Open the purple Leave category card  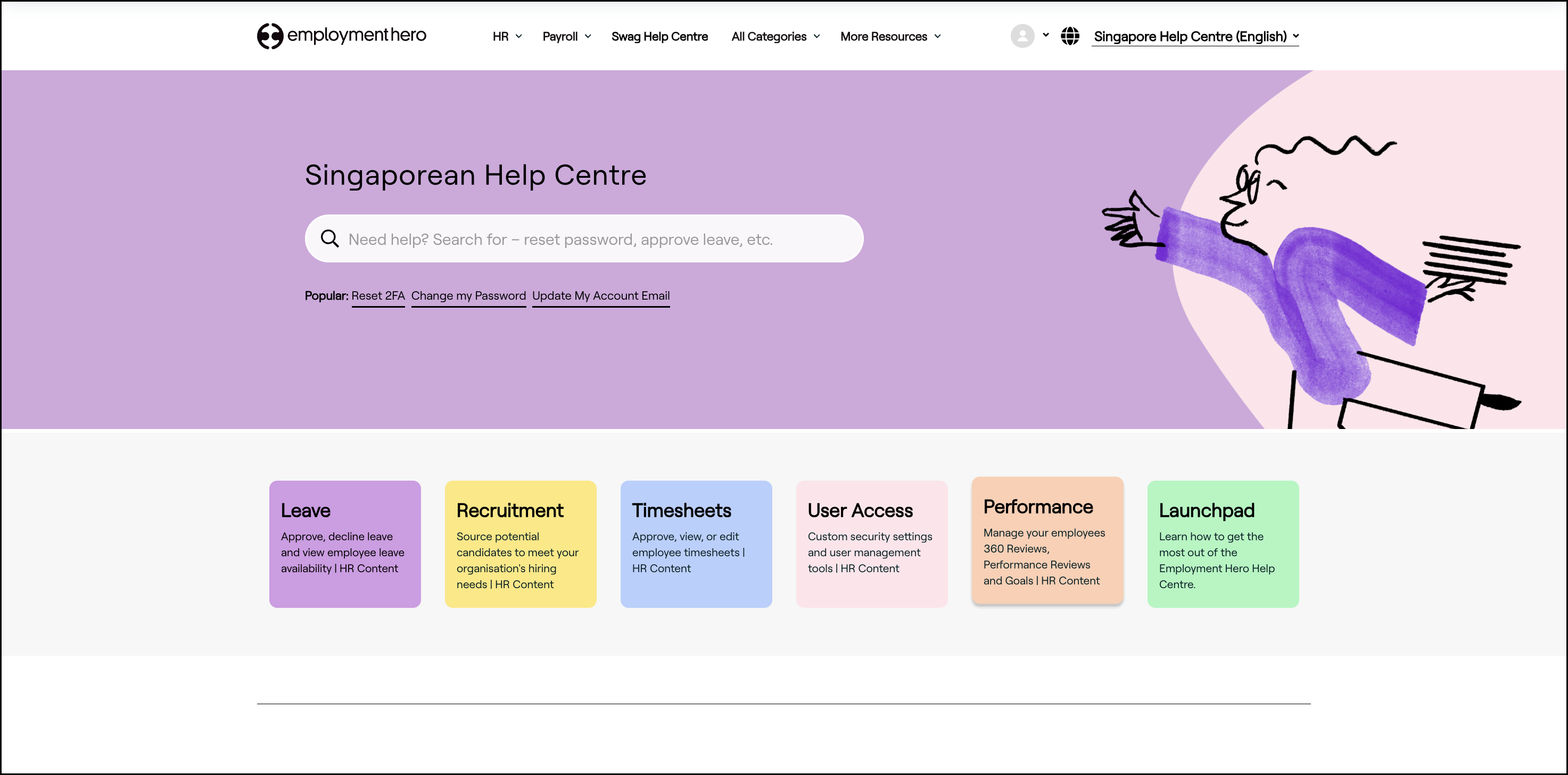click(344, 543)
